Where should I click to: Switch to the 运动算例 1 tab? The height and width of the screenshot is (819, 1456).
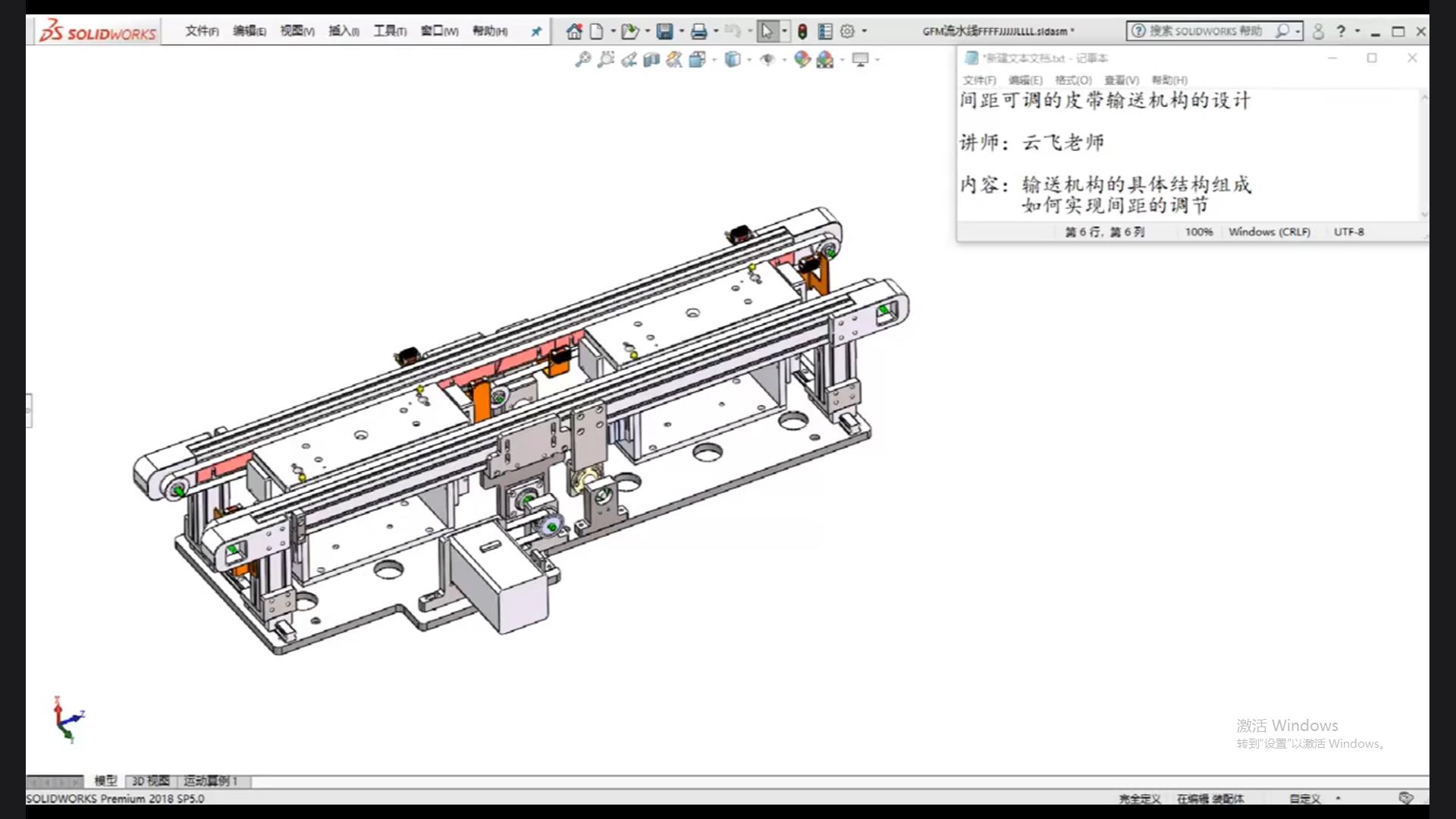click(211, 780)
